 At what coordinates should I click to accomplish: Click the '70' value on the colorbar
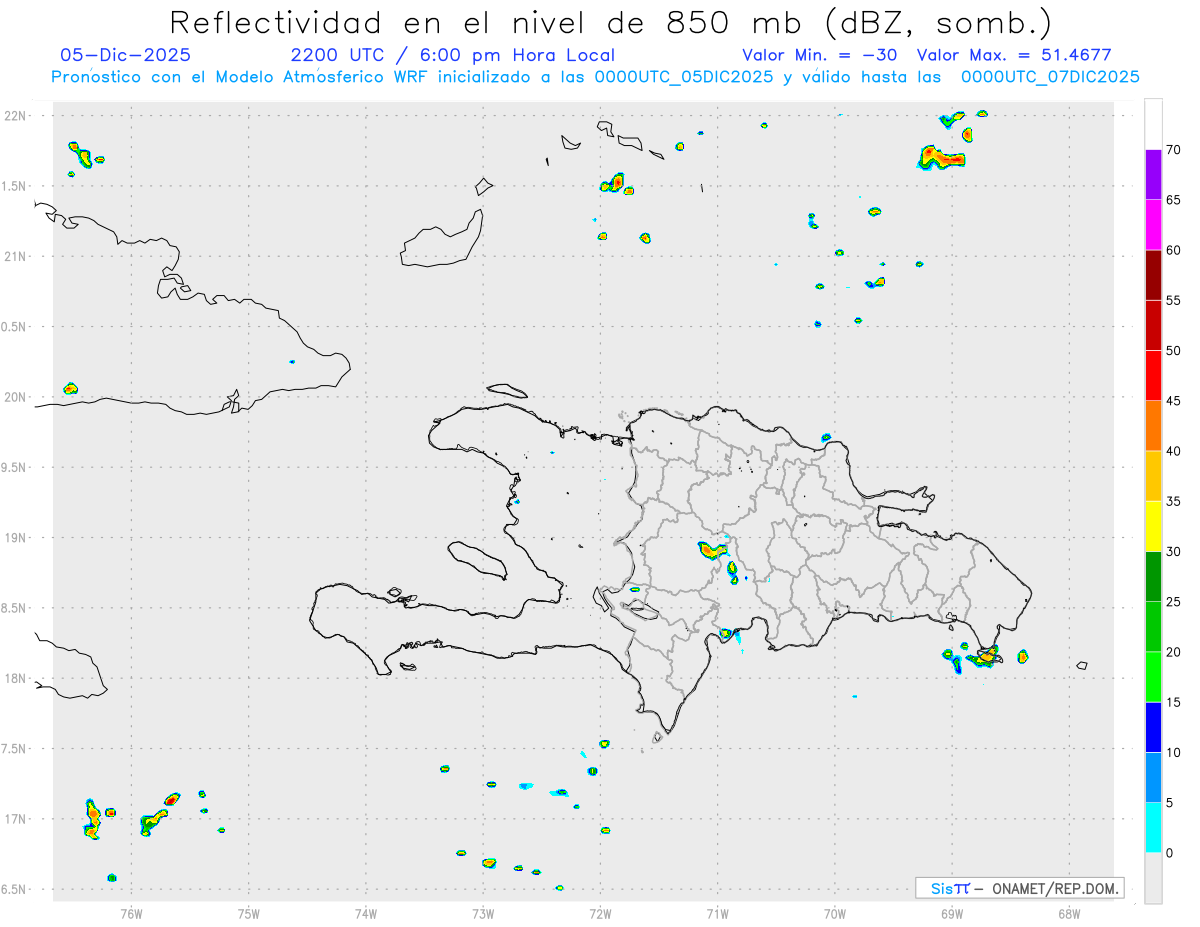[1173, 150]
